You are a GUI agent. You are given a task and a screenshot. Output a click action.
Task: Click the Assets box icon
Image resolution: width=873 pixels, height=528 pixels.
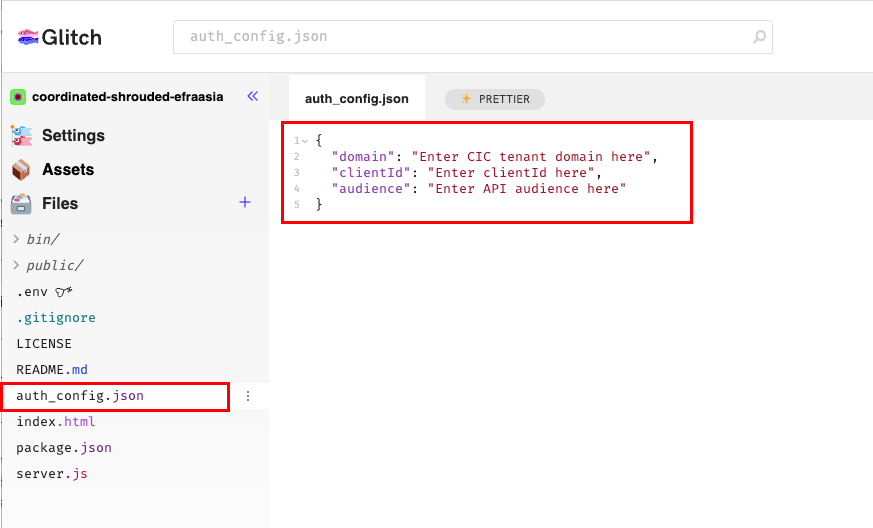(x=21, y=170)
